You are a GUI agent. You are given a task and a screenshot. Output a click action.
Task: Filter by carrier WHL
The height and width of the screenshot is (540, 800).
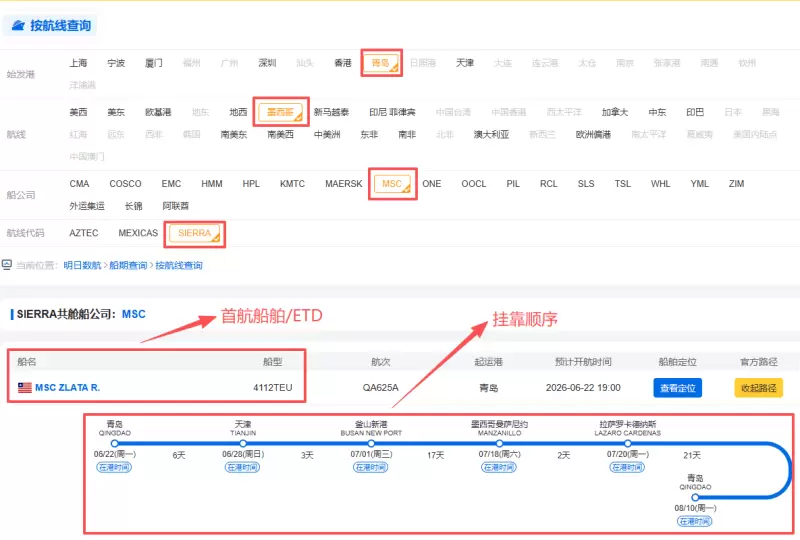pyautogui.click(x=661, y=184)
